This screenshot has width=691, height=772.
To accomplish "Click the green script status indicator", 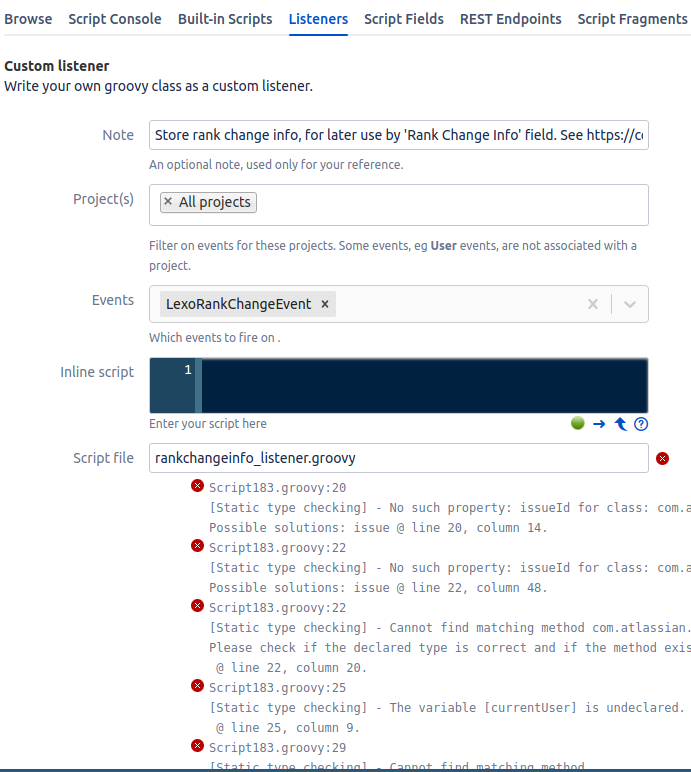I will point(577,423).
